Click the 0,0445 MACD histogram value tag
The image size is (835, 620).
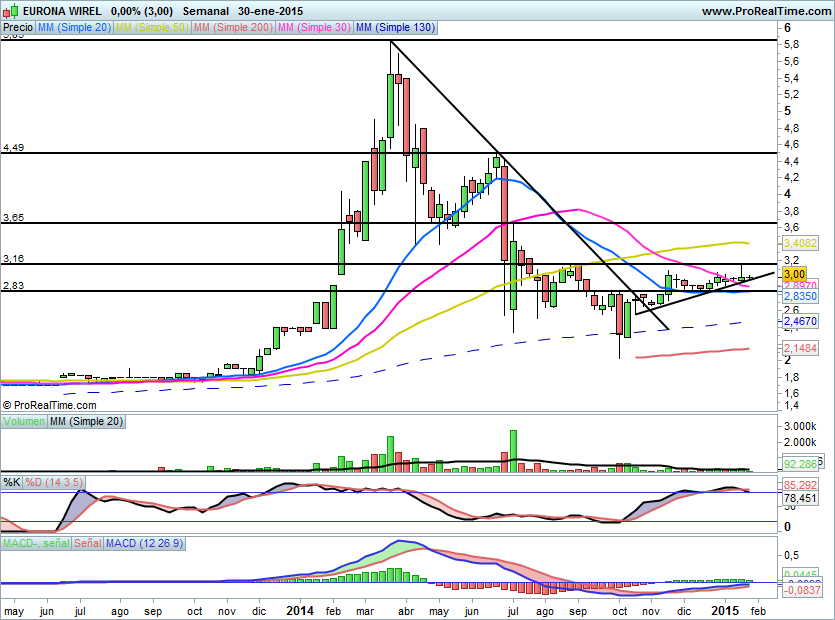[800, 574]
